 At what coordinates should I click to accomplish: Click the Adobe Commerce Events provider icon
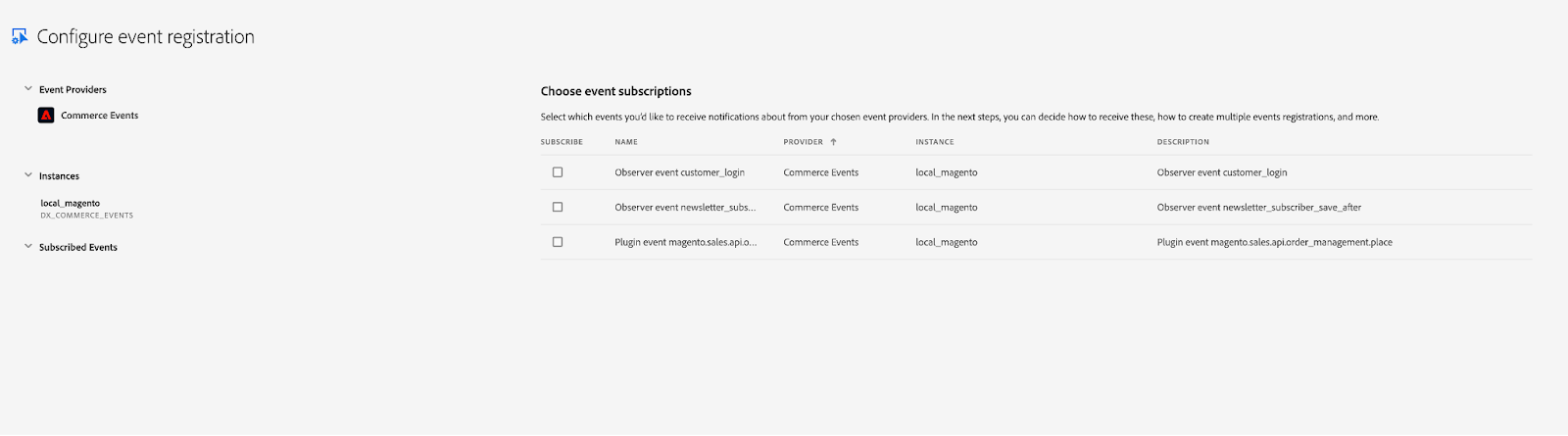(46, 116)
